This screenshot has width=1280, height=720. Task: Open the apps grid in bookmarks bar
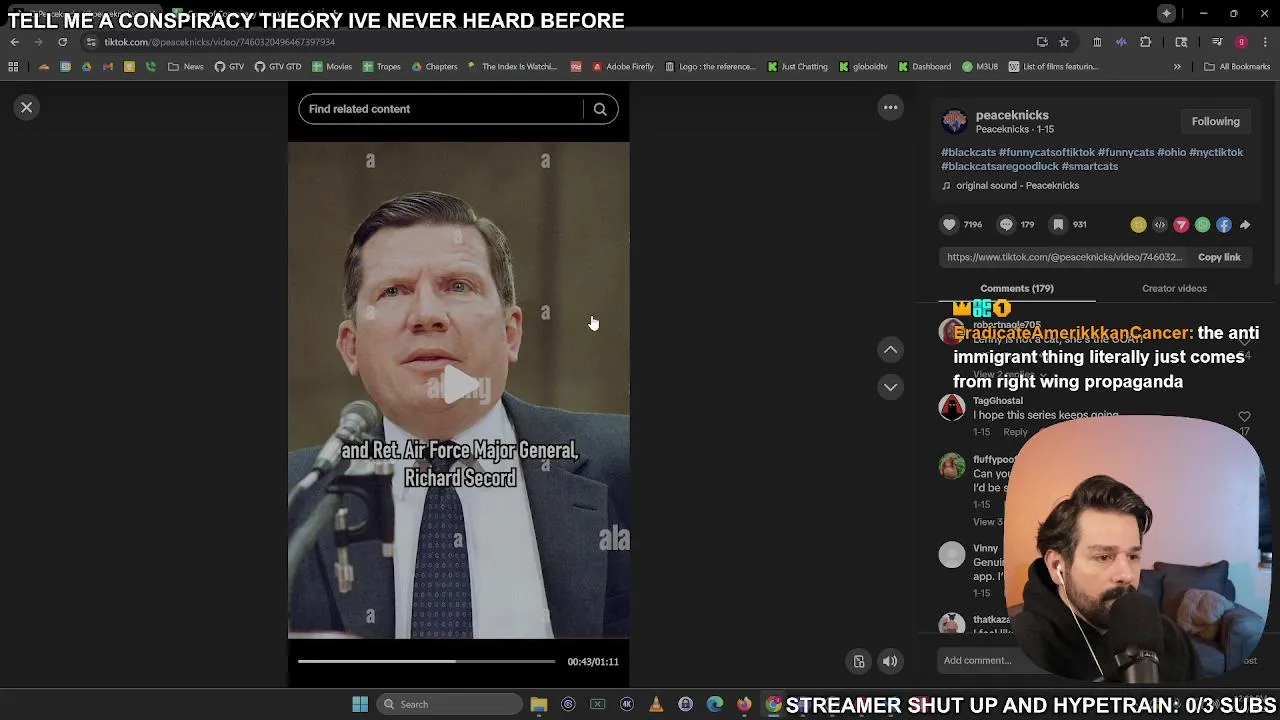point(13,67)
